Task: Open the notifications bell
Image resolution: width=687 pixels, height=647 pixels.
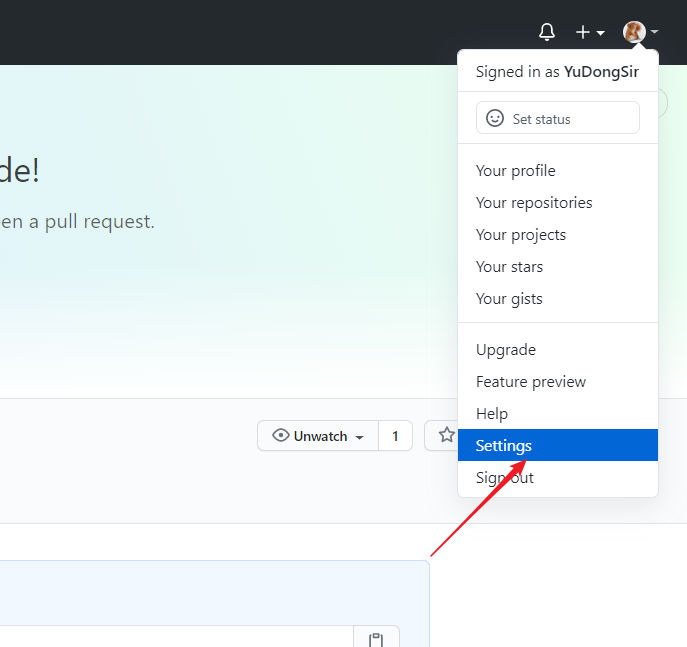Action: click(x=547, y=32)
